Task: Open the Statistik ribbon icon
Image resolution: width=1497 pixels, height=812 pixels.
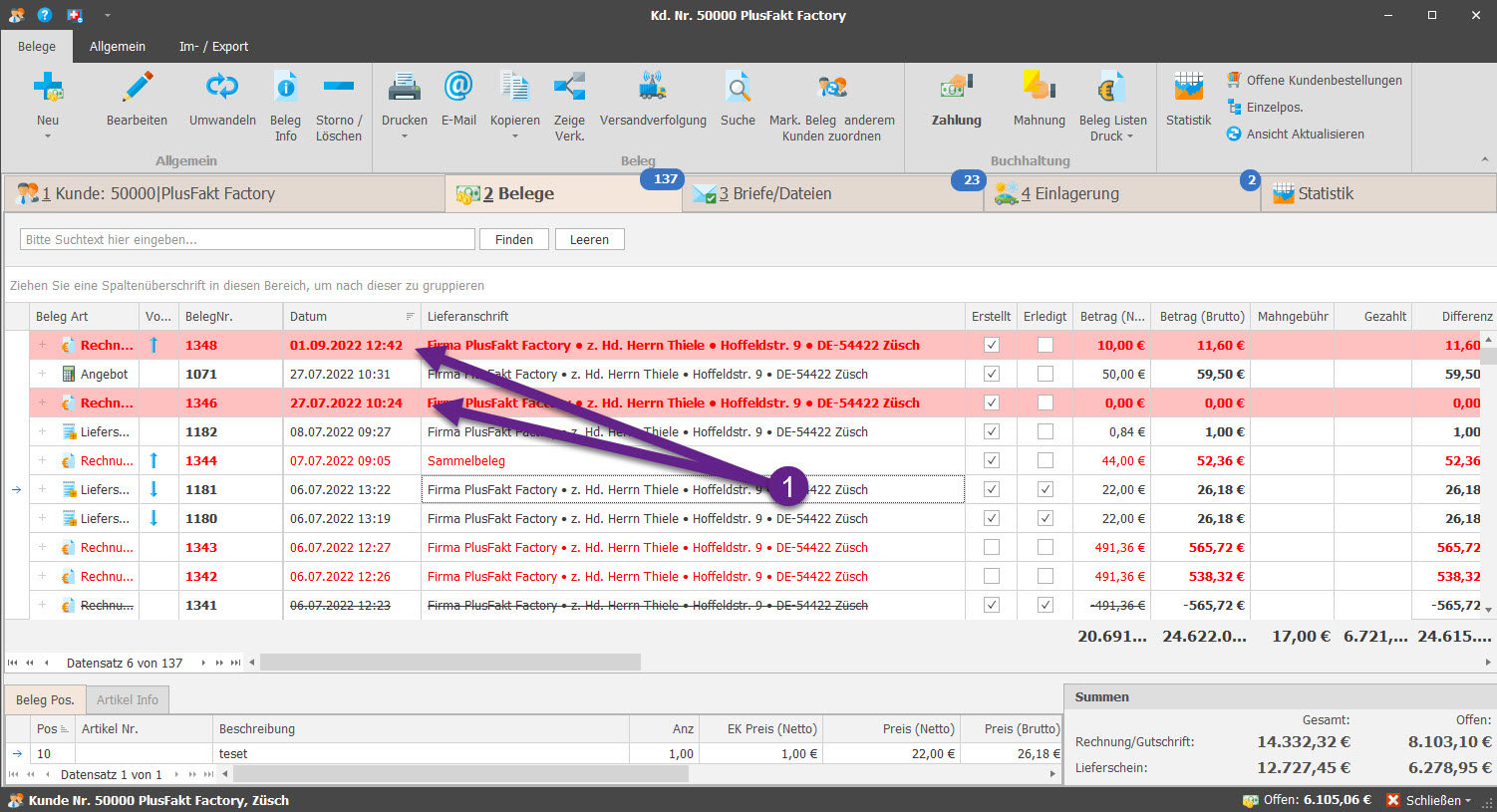Action: 1188,88
